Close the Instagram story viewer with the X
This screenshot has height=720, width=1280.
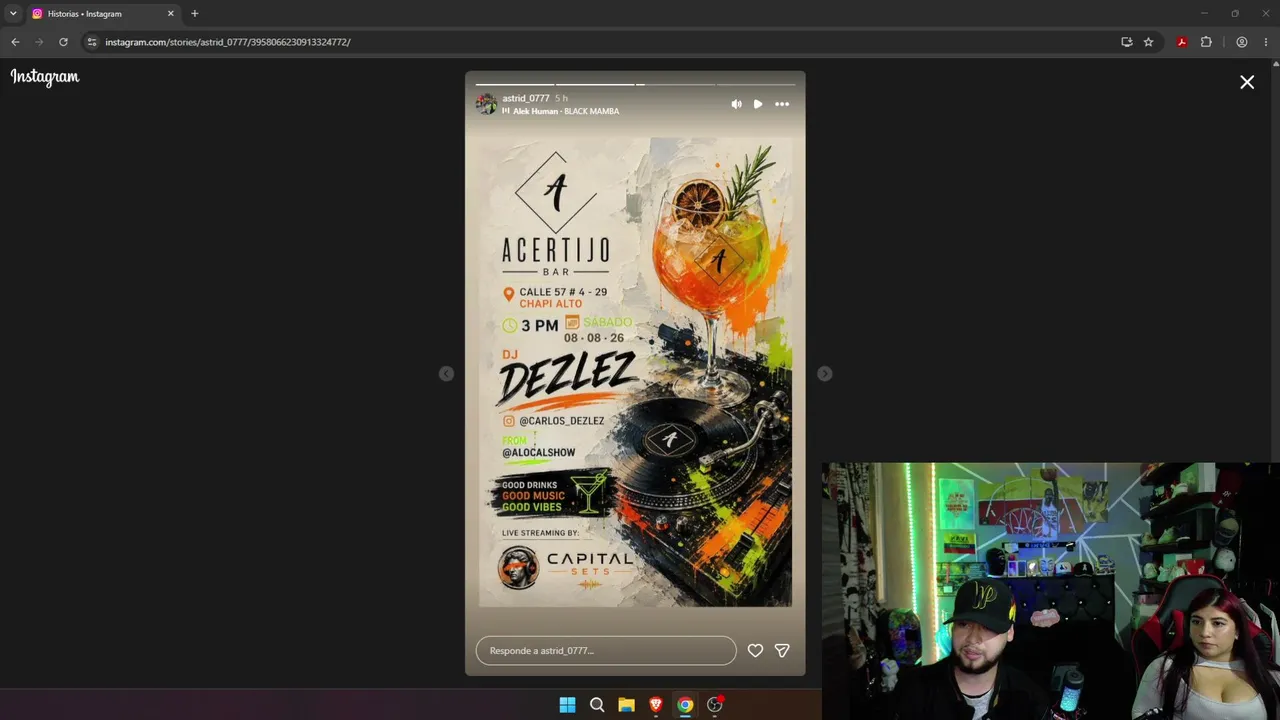tap(1247, 82)
